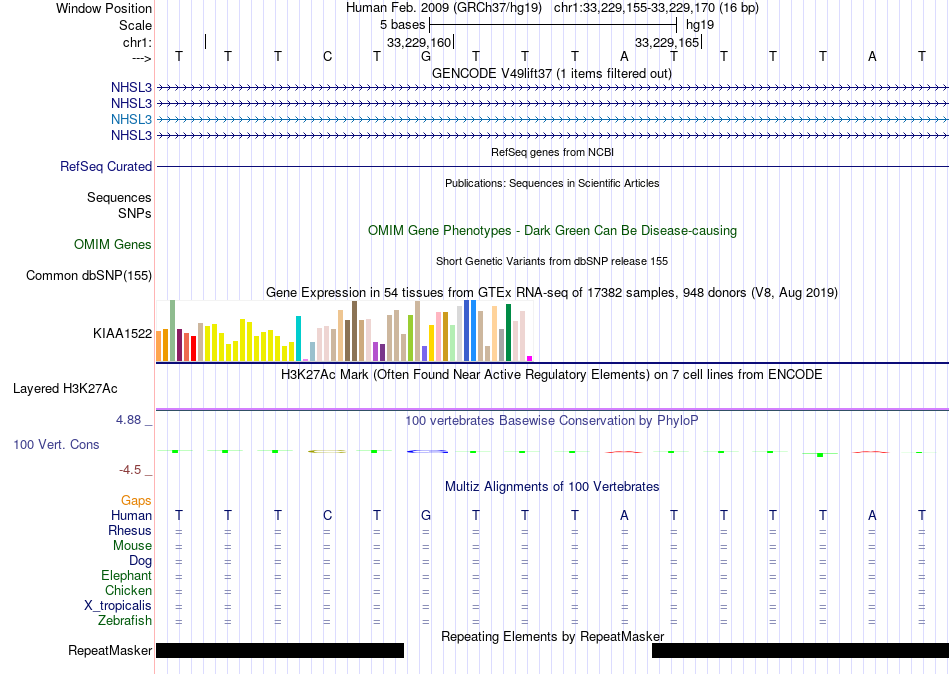Click the C base in the top sequence row
This screenshot has width=950, height=674.
(327, 56)
